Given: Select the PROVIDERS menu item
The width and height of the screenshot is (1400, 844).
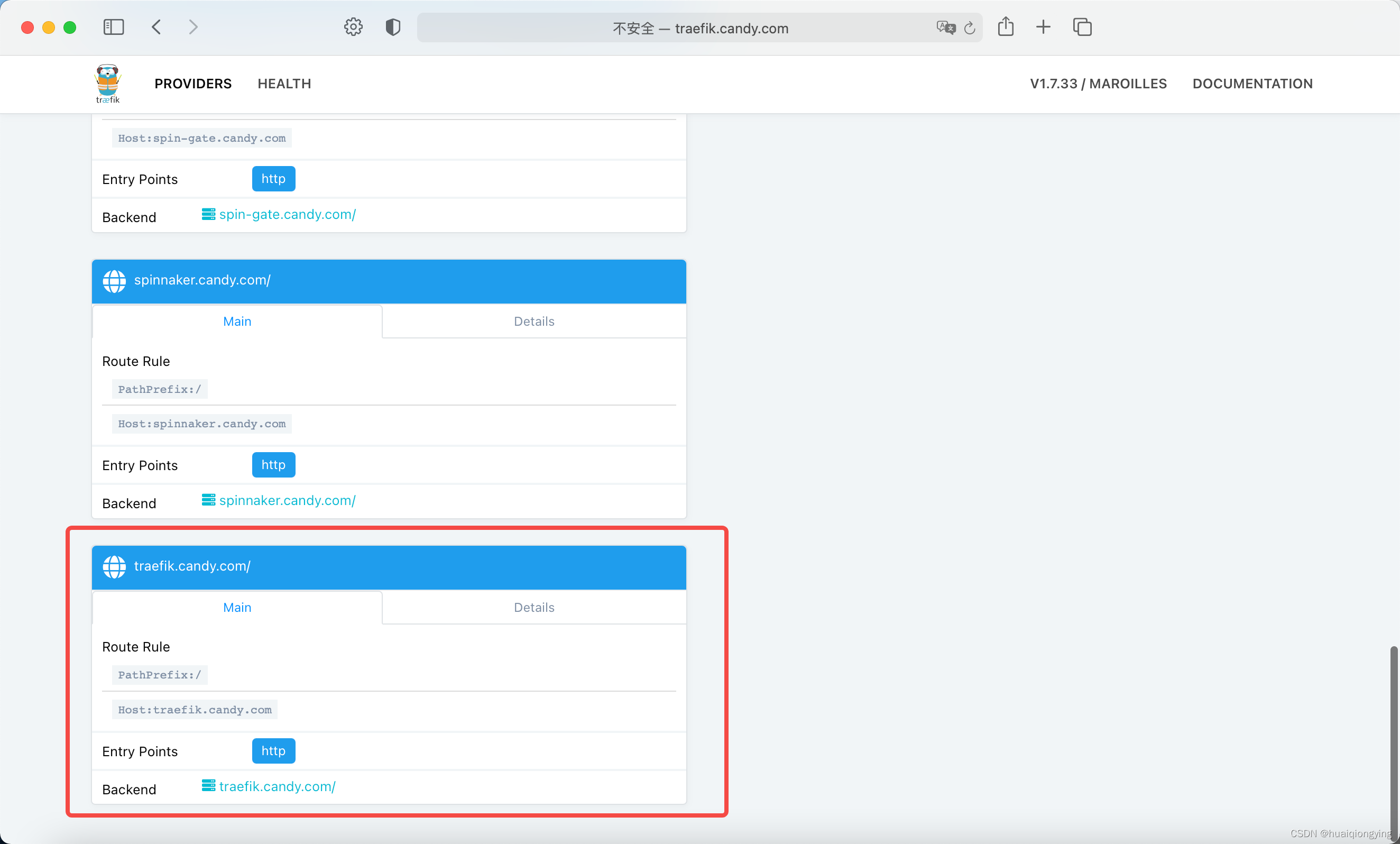Looking at the screenshot, I should tap(192, 84).
